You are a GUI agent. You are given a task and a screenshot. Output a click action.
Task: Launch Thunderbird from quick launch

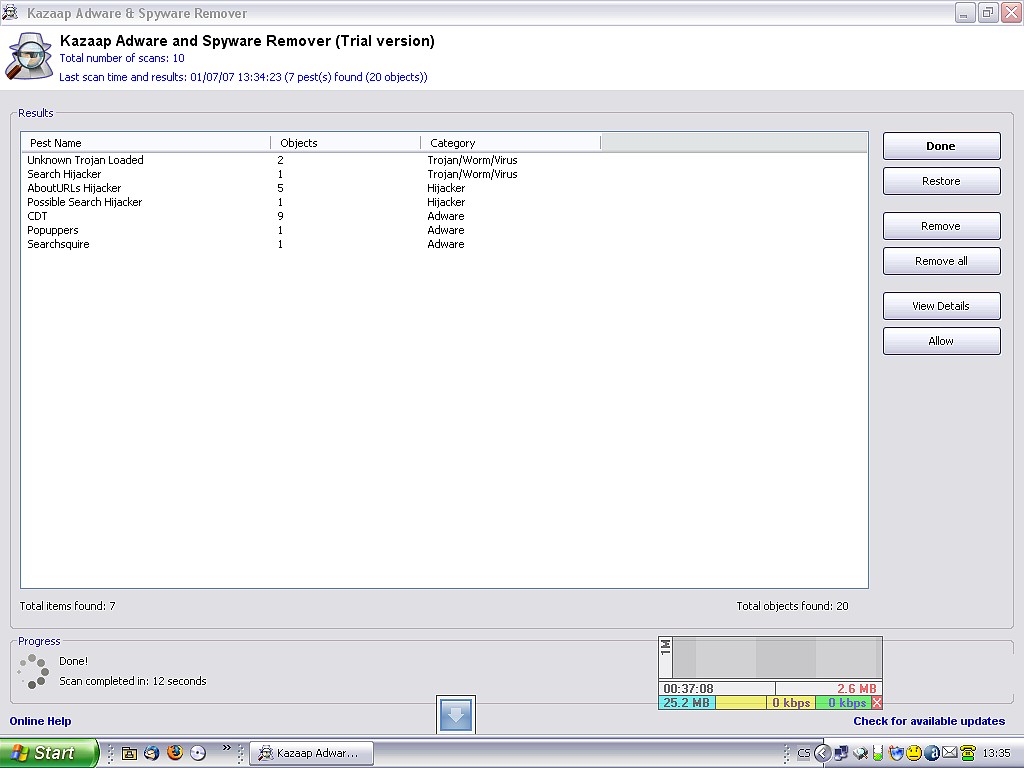point(152,753)
